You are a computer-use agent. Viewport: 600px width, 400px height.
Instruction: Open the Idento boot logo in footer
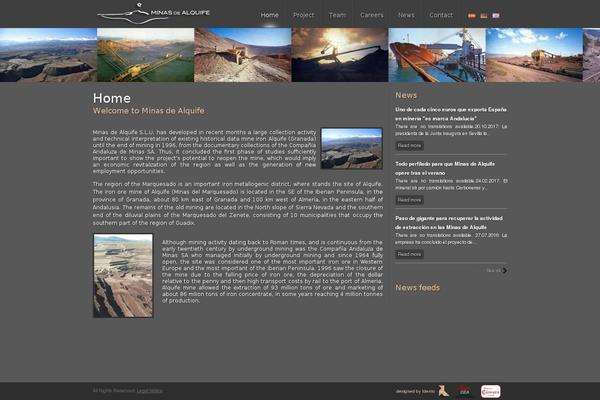point(443,391)
